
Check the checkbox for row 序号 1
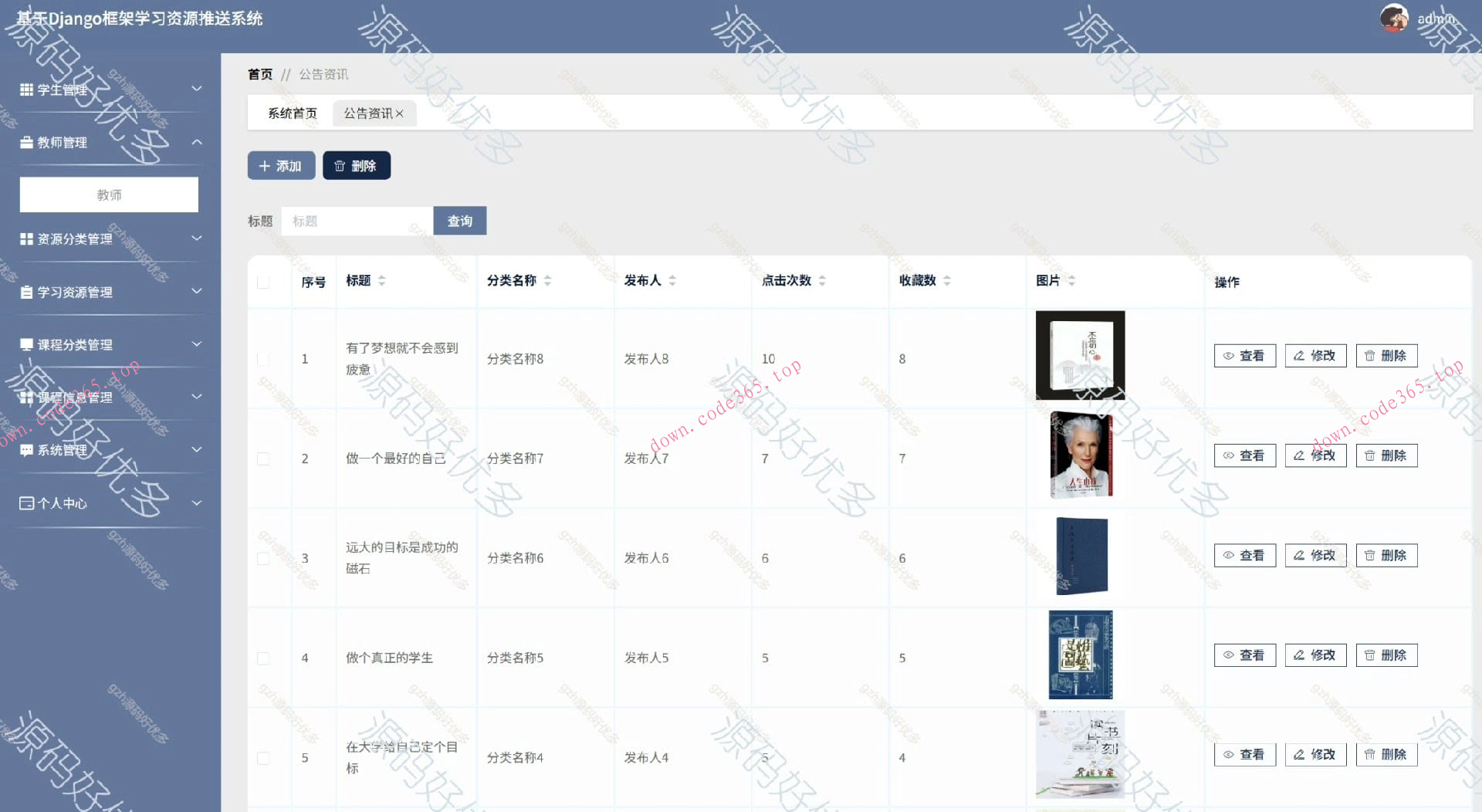[x=263, y=359]
